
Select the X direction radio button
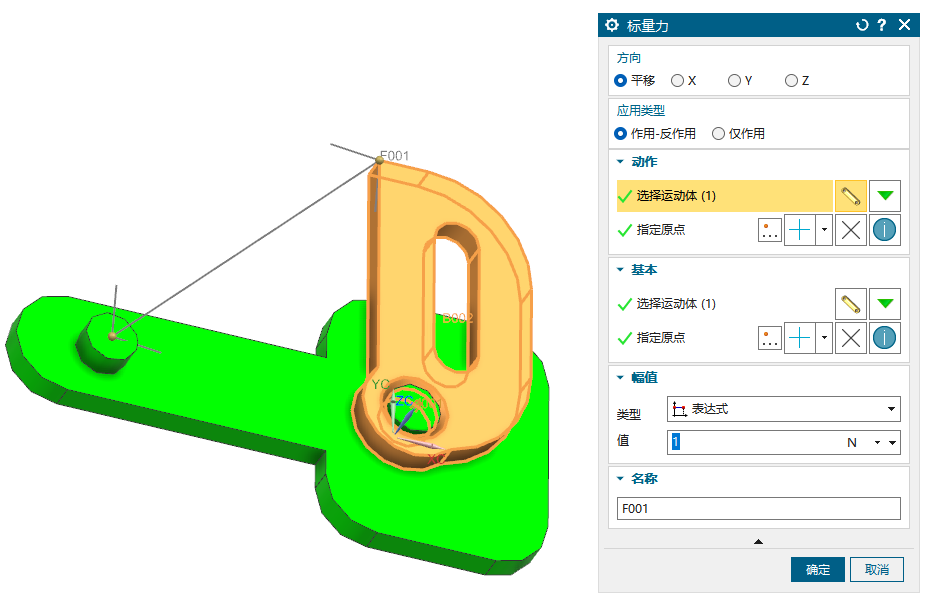(677, 80)
